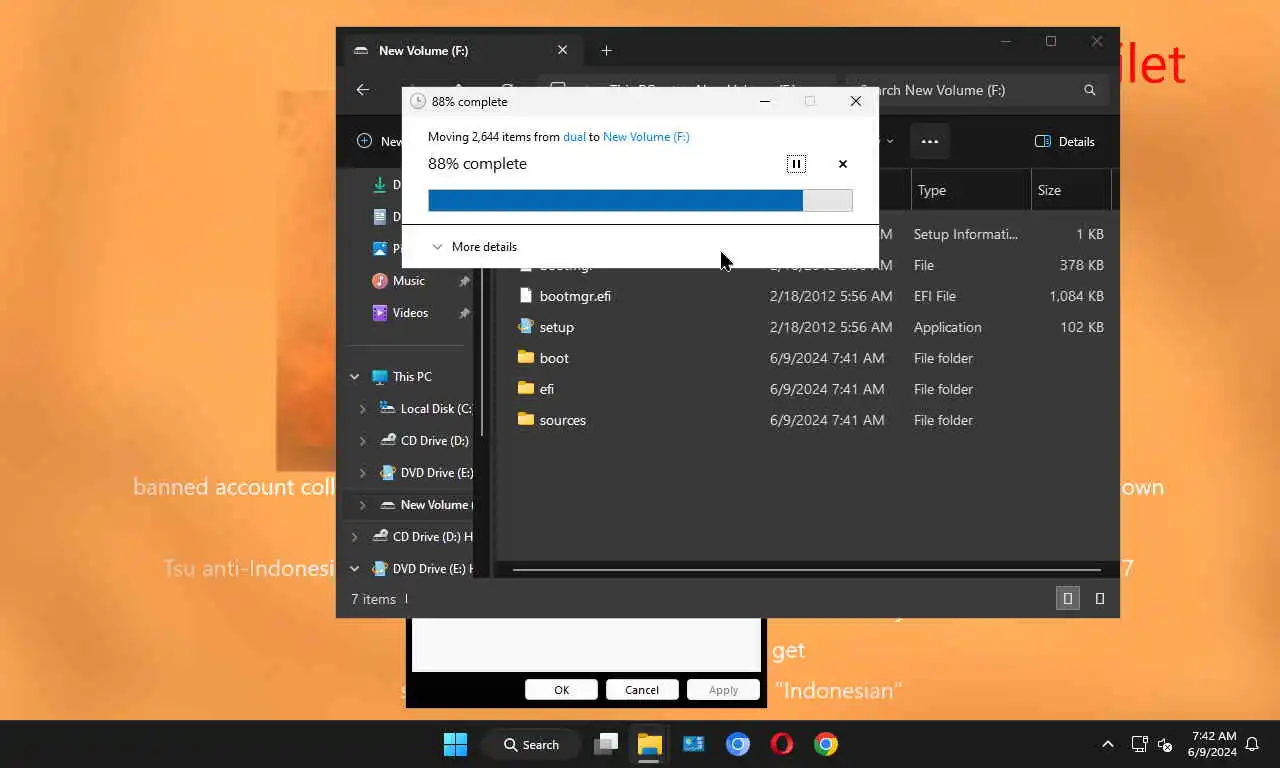Open Task View from the taskbar
Viewport: 1280px width, 768px height.
coord(605,744)
